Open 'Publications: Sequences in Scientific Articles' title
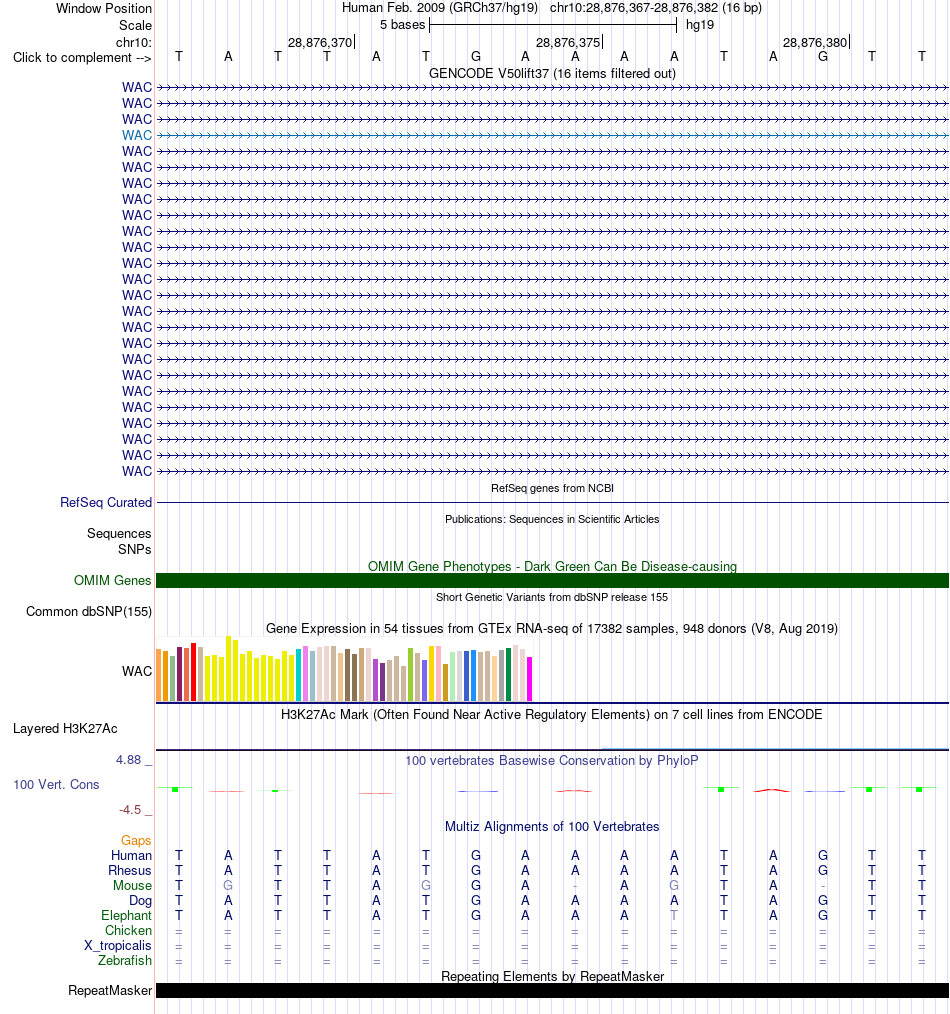The height and width of the screenshot is (1014, 950). pos(552,519)
